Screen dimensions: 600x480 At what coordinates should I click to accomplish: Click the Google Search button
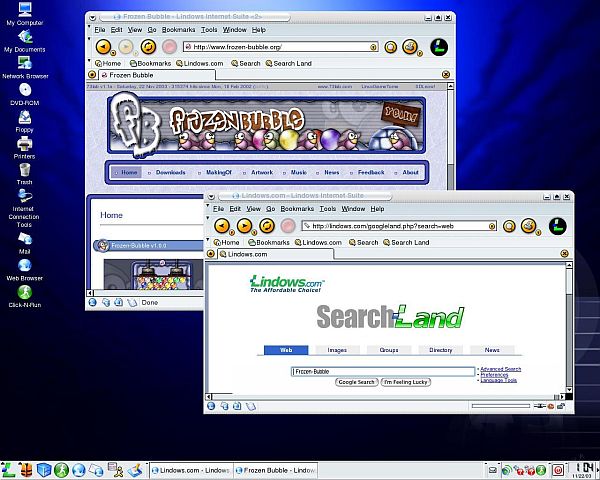pyautogui.click(x=356, y=382)
